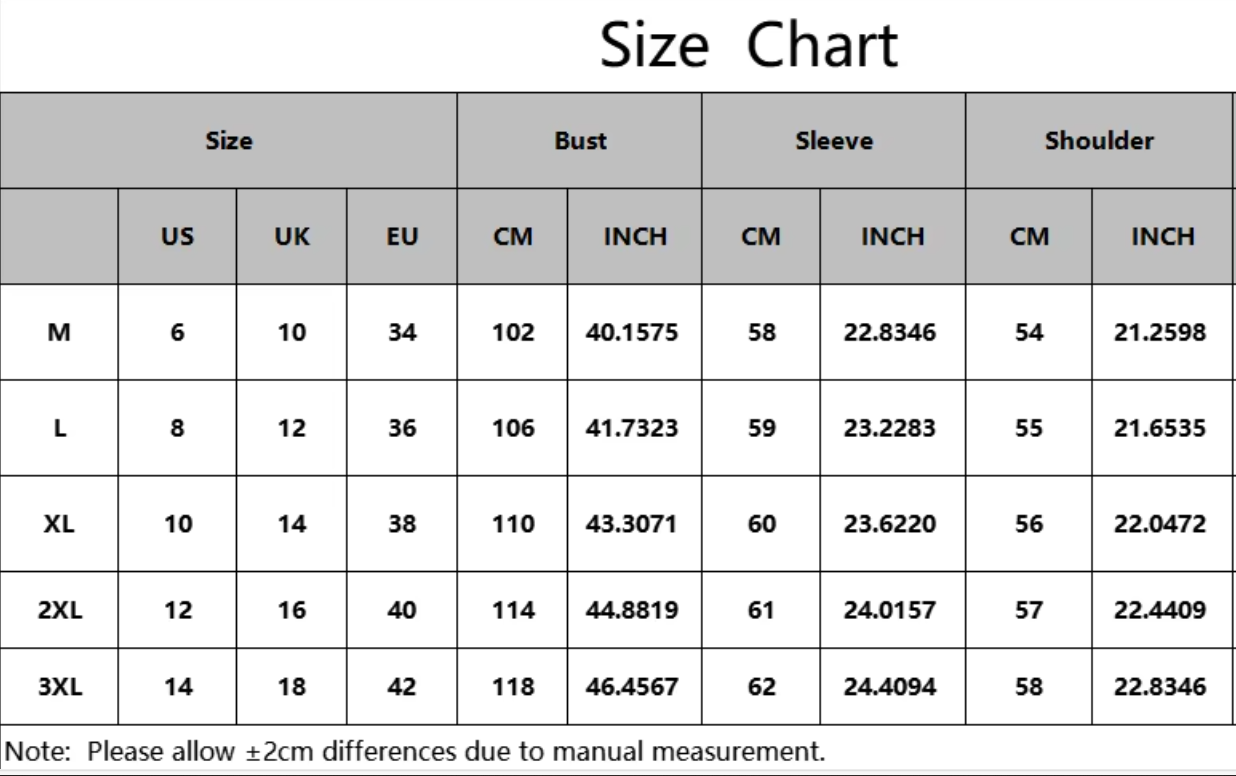This screenshot has height=776, width=1236.
Task: Select the M size row label
Action: (60, 333)
